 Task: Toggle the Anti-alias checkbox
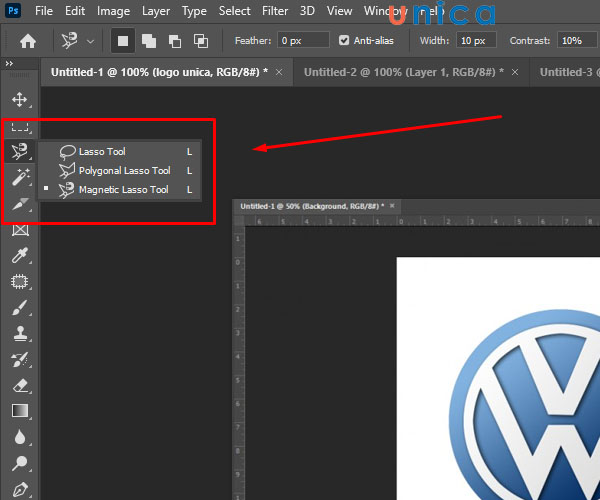(x=344, y=40)
